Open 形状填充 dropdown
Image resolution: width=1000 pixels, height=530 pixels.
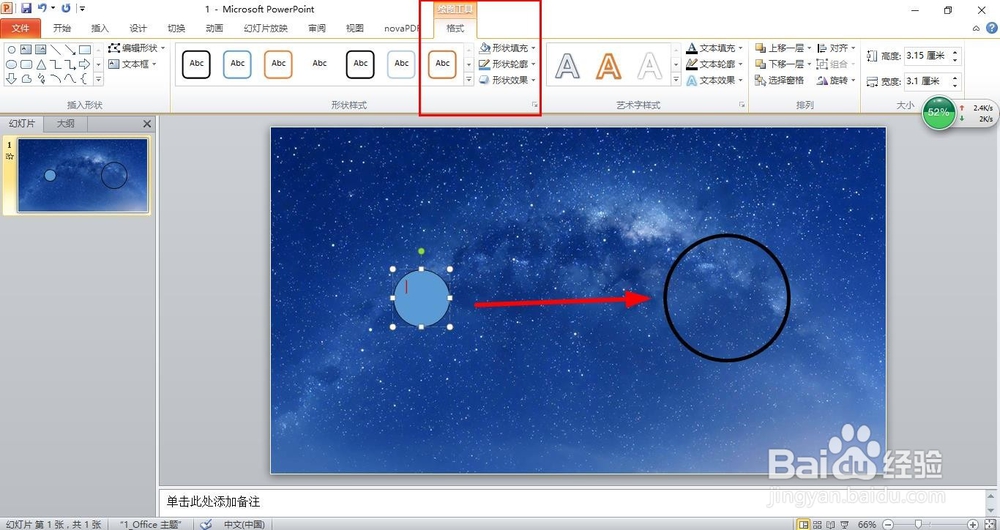coord(508,48)
